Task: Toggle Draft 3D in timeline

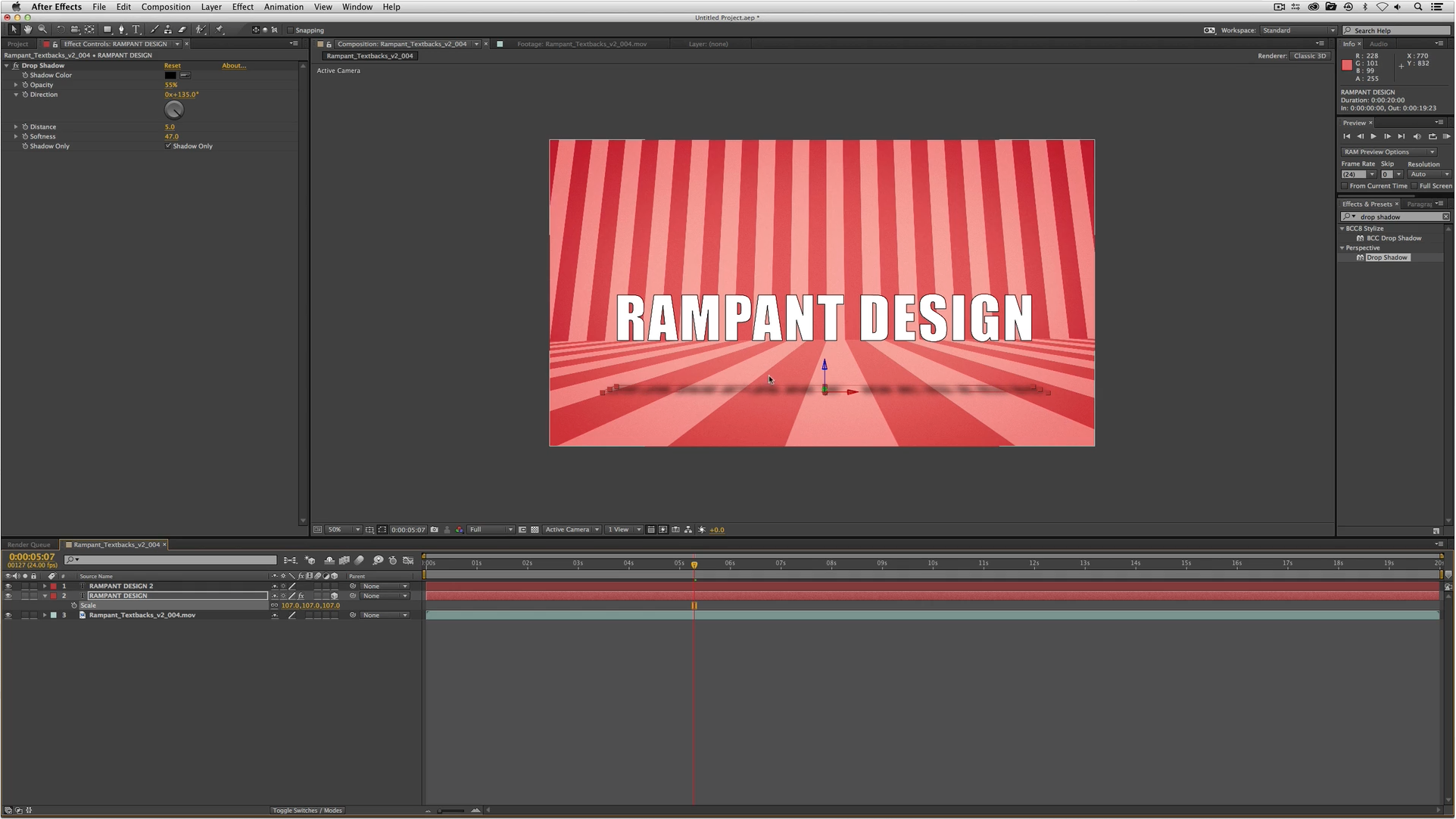Action: point(310,560)
